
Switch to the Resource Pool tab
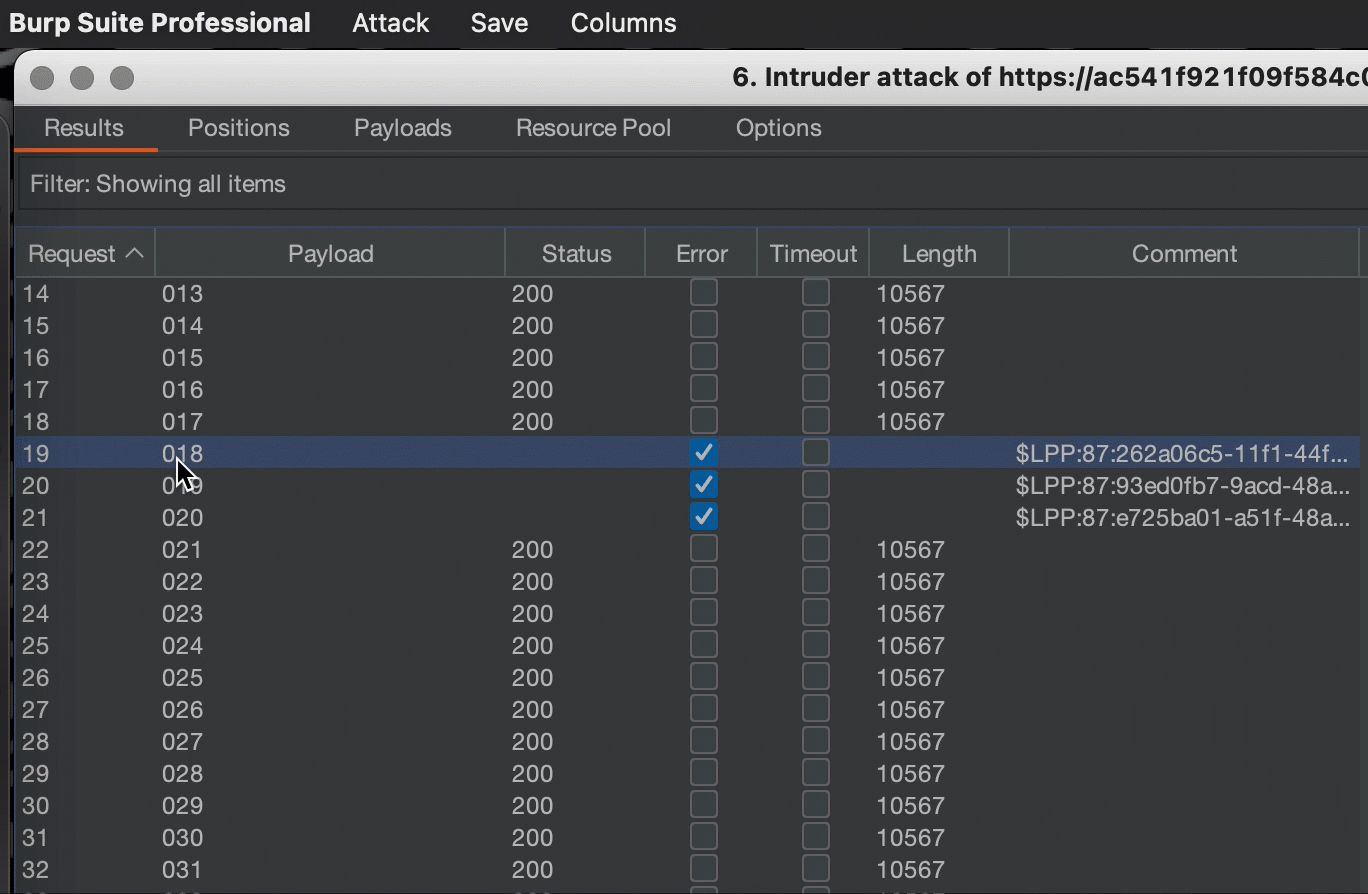pos(593,128)
